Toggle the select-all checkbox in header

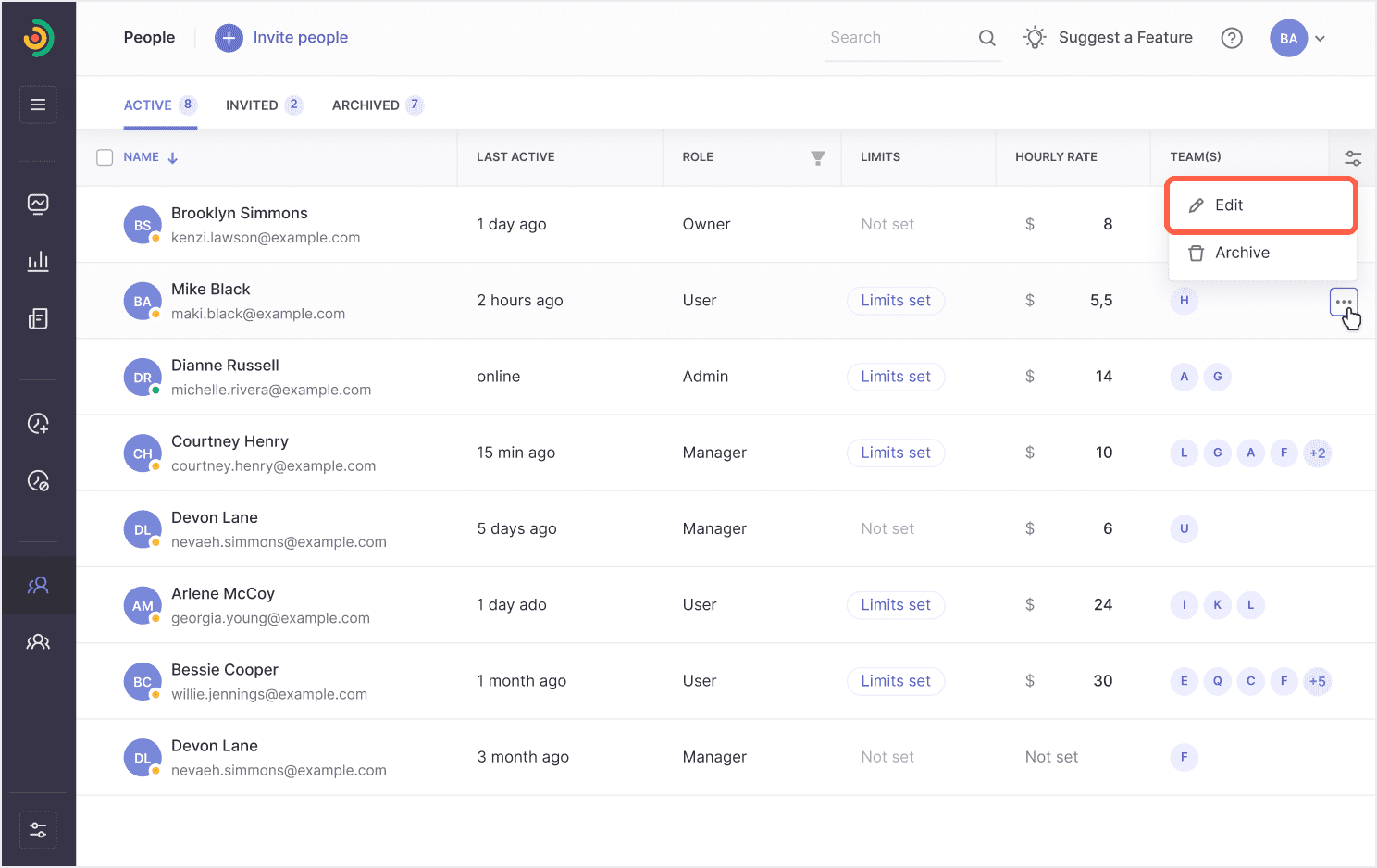105,157
